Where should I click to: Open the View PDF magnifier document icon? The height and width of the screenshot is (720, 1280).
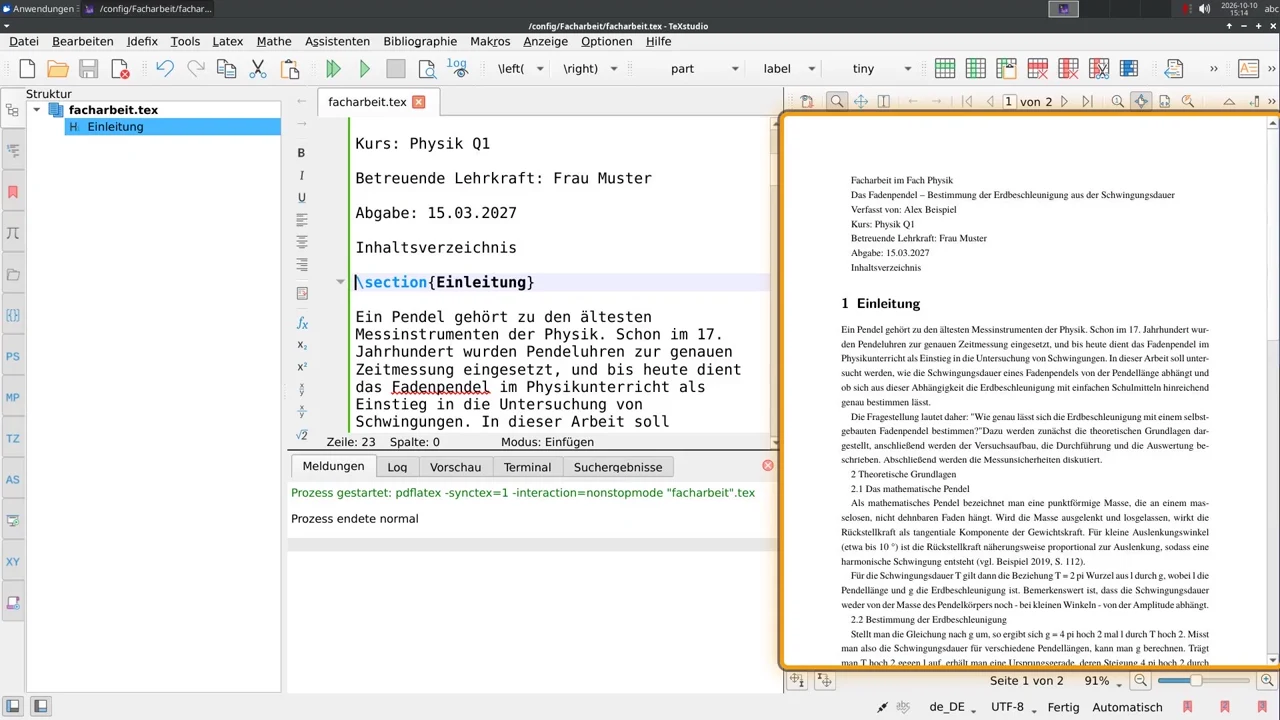coord(427,69)
